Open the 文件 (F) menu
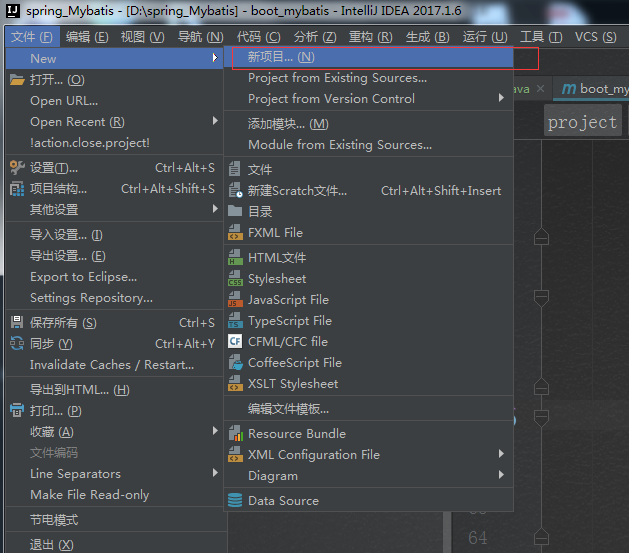This screenshot has height=553, width=629. [32, 37]
